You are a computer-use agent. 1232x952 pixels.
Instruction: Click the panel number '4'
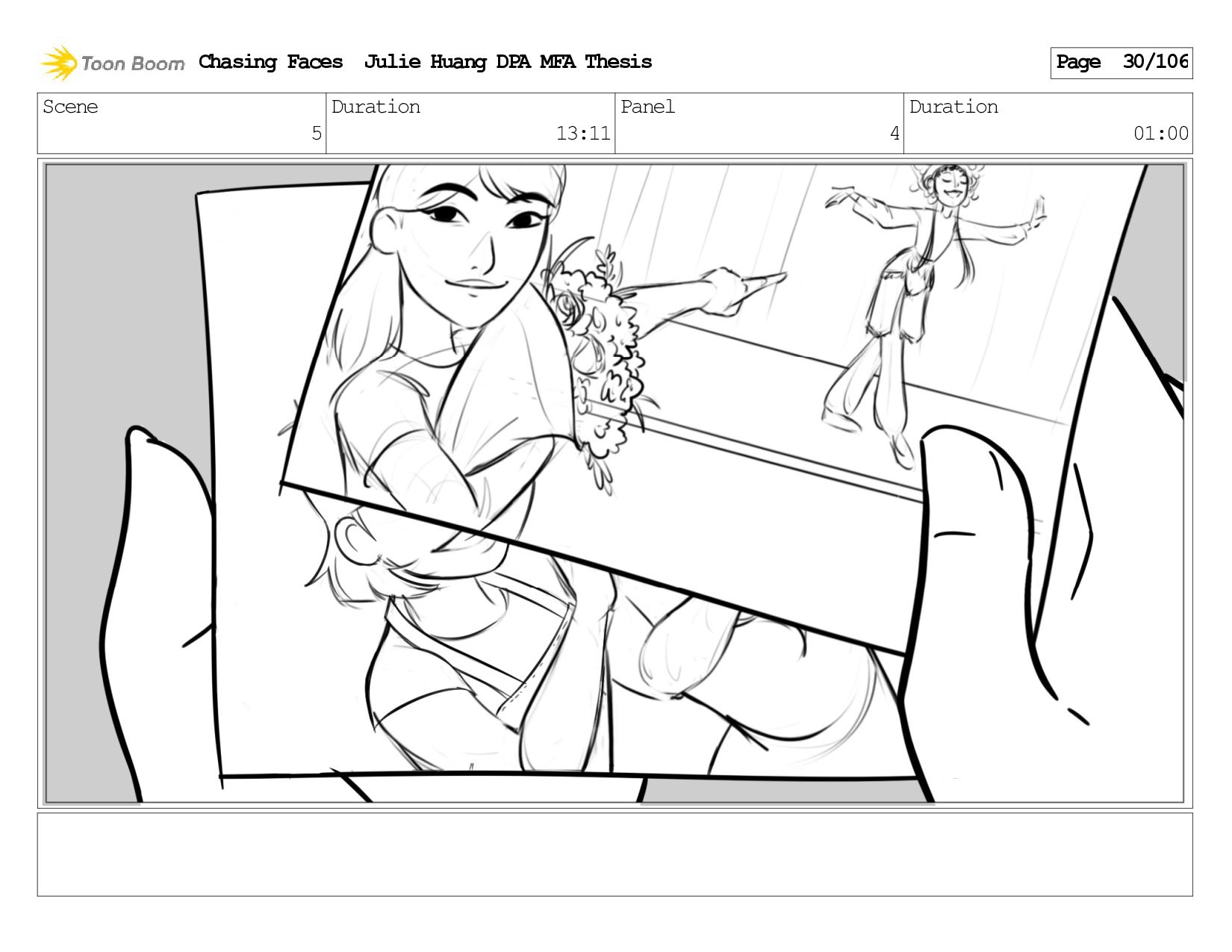click(x=895, y=134)
